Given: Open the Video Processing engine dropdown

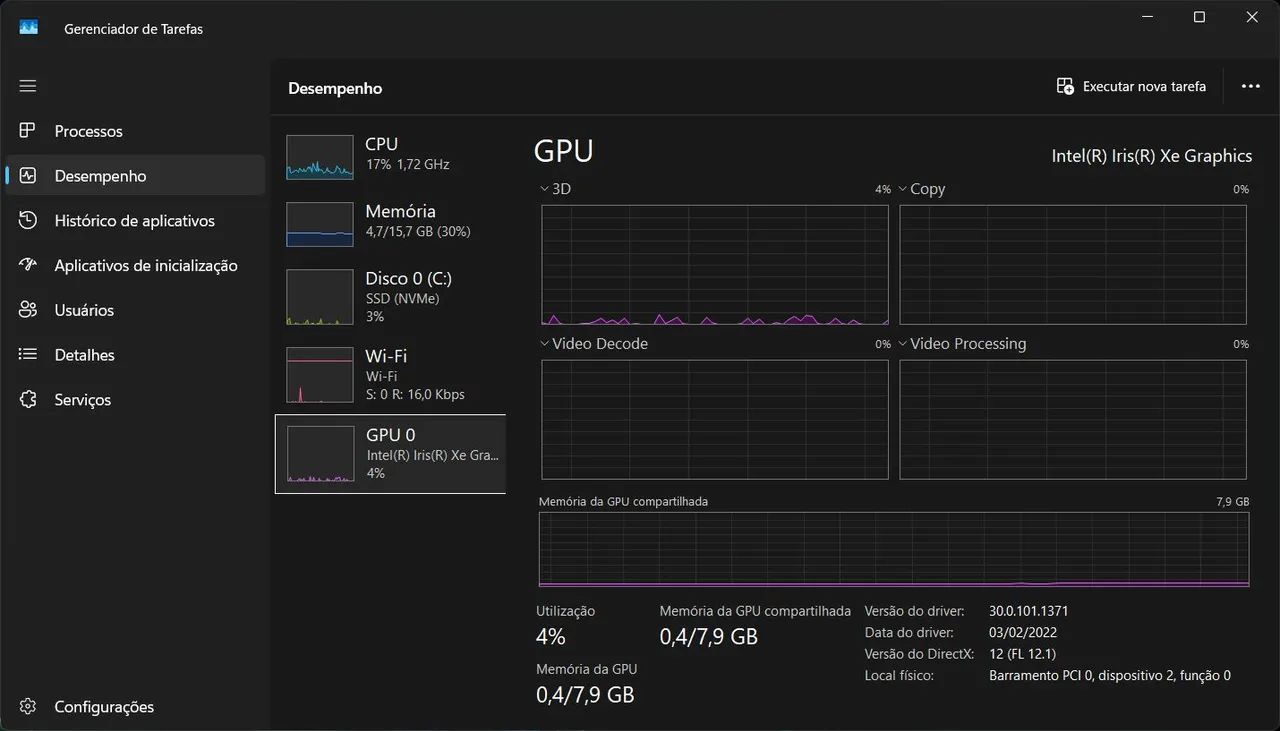Looking at the screenshot, I should pyautogui.click(x=902, y=343).
